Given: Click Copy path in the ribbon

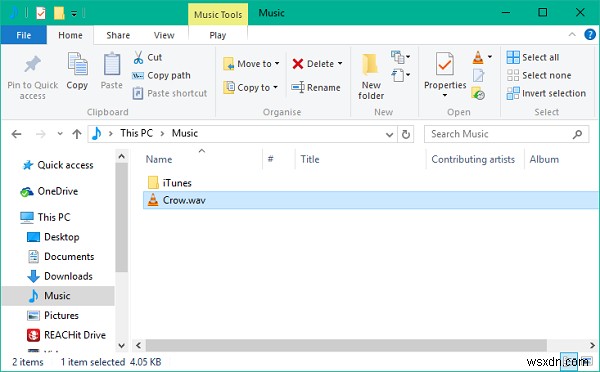Looking at the screenshot, I should [161, 75].
